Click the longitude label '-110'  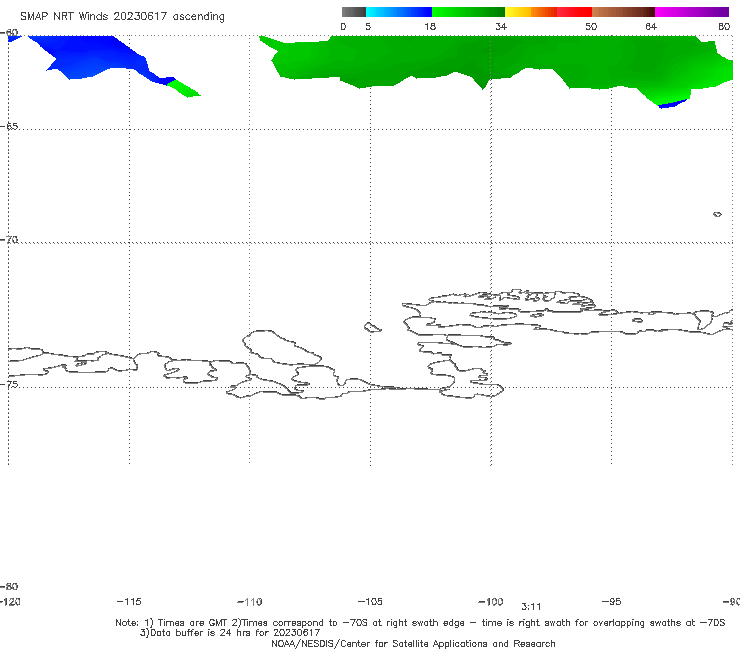[250, 602]
